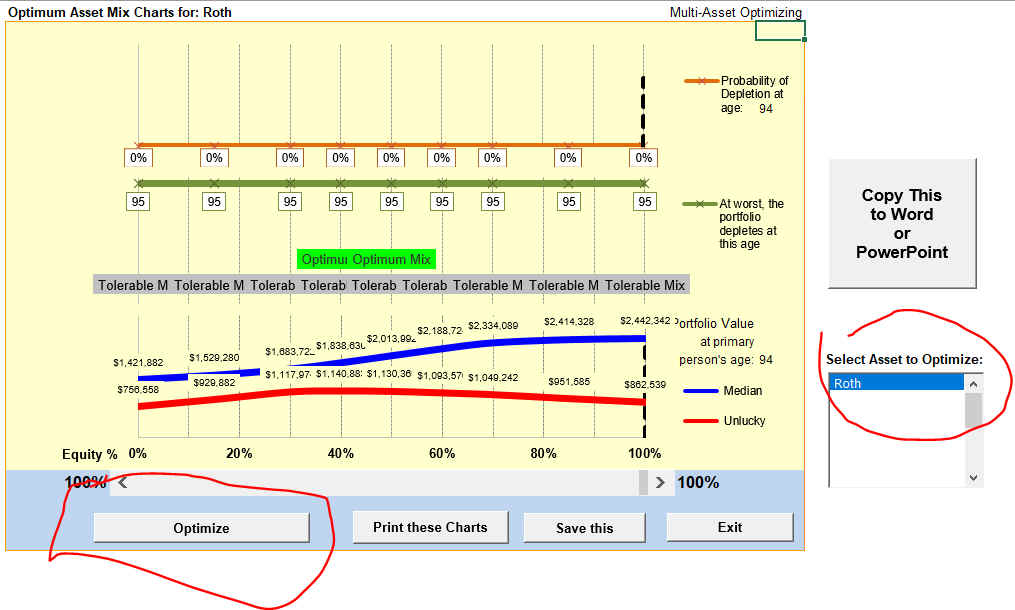1015x610 pixels.
Task: Click Copy This to Word or PowerPoint
Action: pyautogui.click(x=902, y=224)
